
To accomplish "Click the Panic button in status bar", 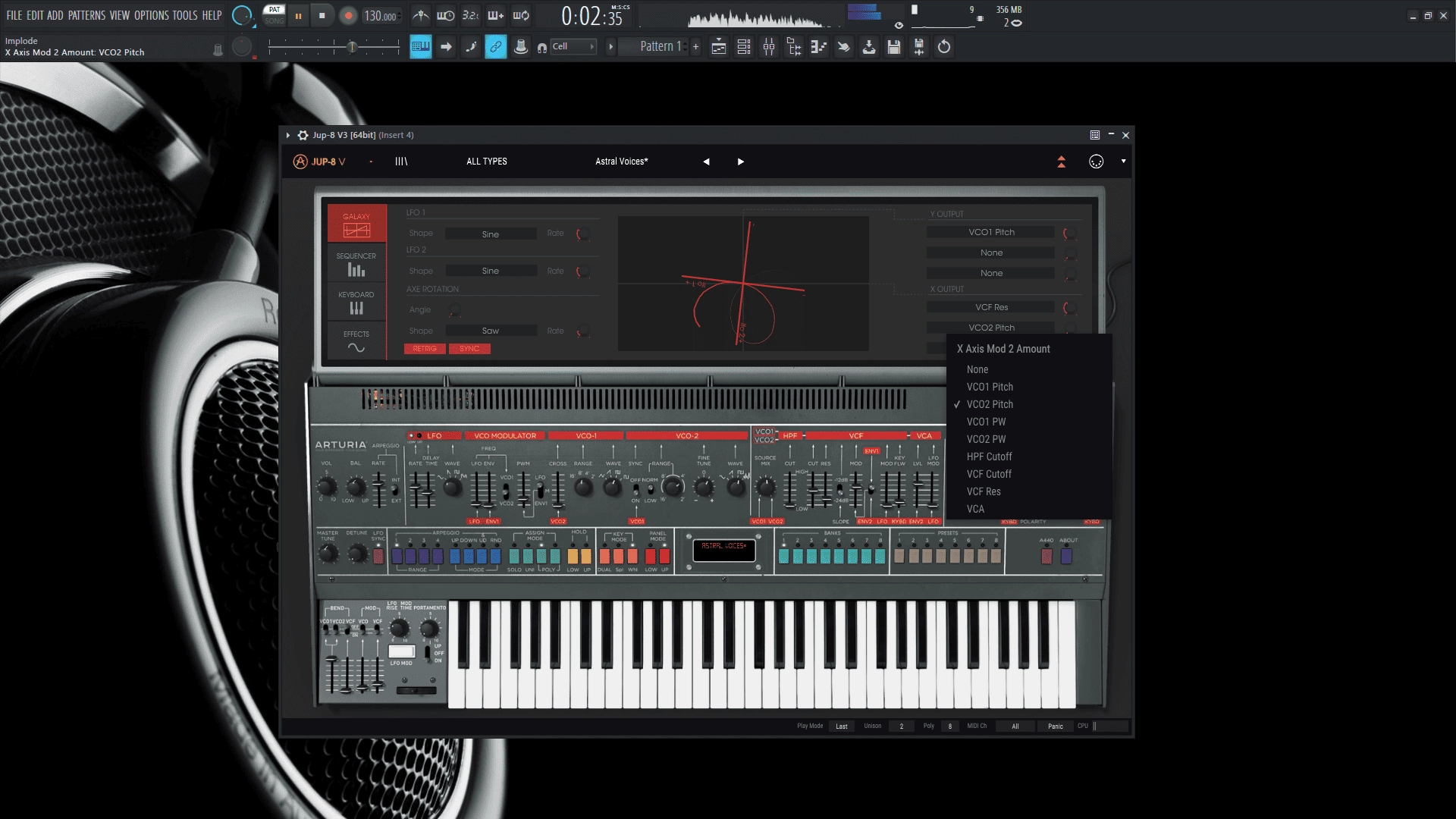I will pyautogui.click(x=1056, y=726).
